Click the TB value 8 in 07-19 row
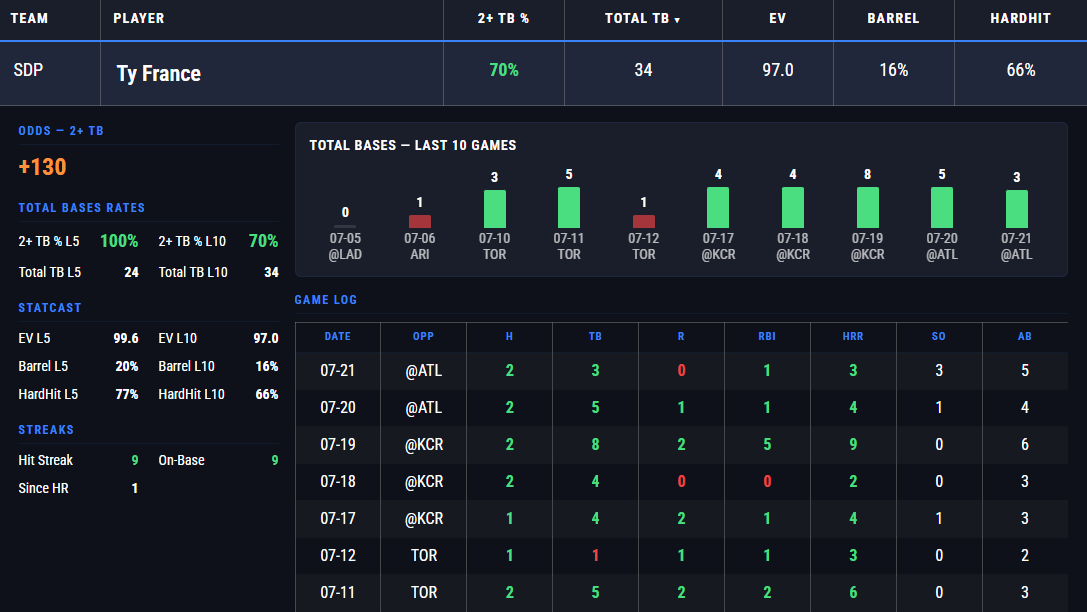 [595, 444]
